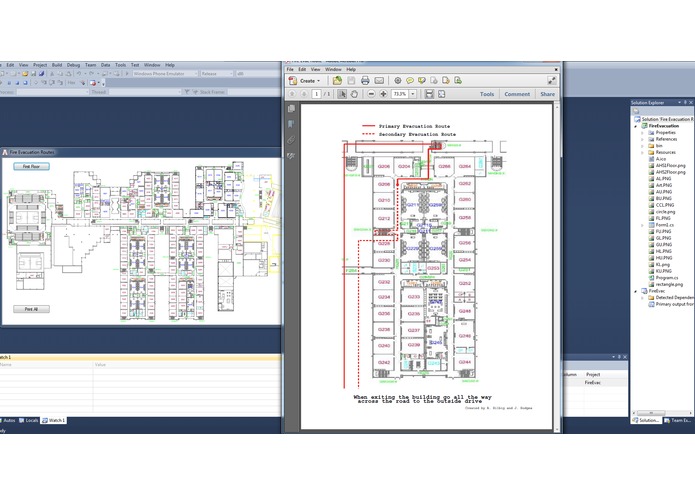The height and width of the screenshot is (494, 695).
Task: Click Acrobat document vertical scrollbar
Action: click(x=557, y=266)
